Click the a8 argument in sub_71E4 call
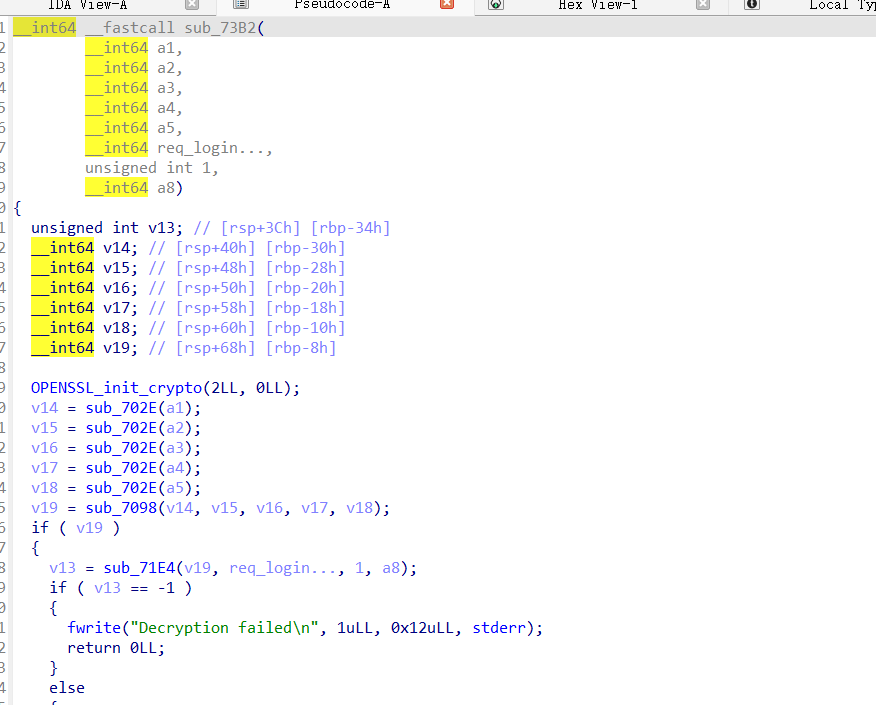This screenshot has height=705, width=876. coord(391,568)
